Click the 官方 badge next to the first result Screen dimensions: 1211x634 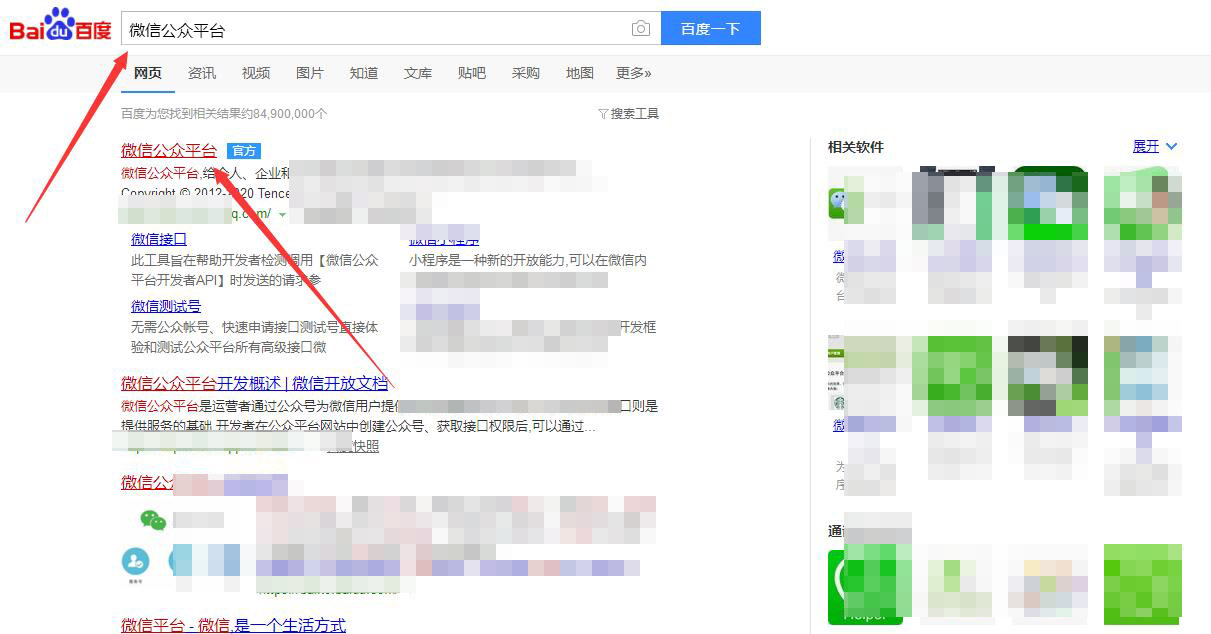[x=243, y=150]
